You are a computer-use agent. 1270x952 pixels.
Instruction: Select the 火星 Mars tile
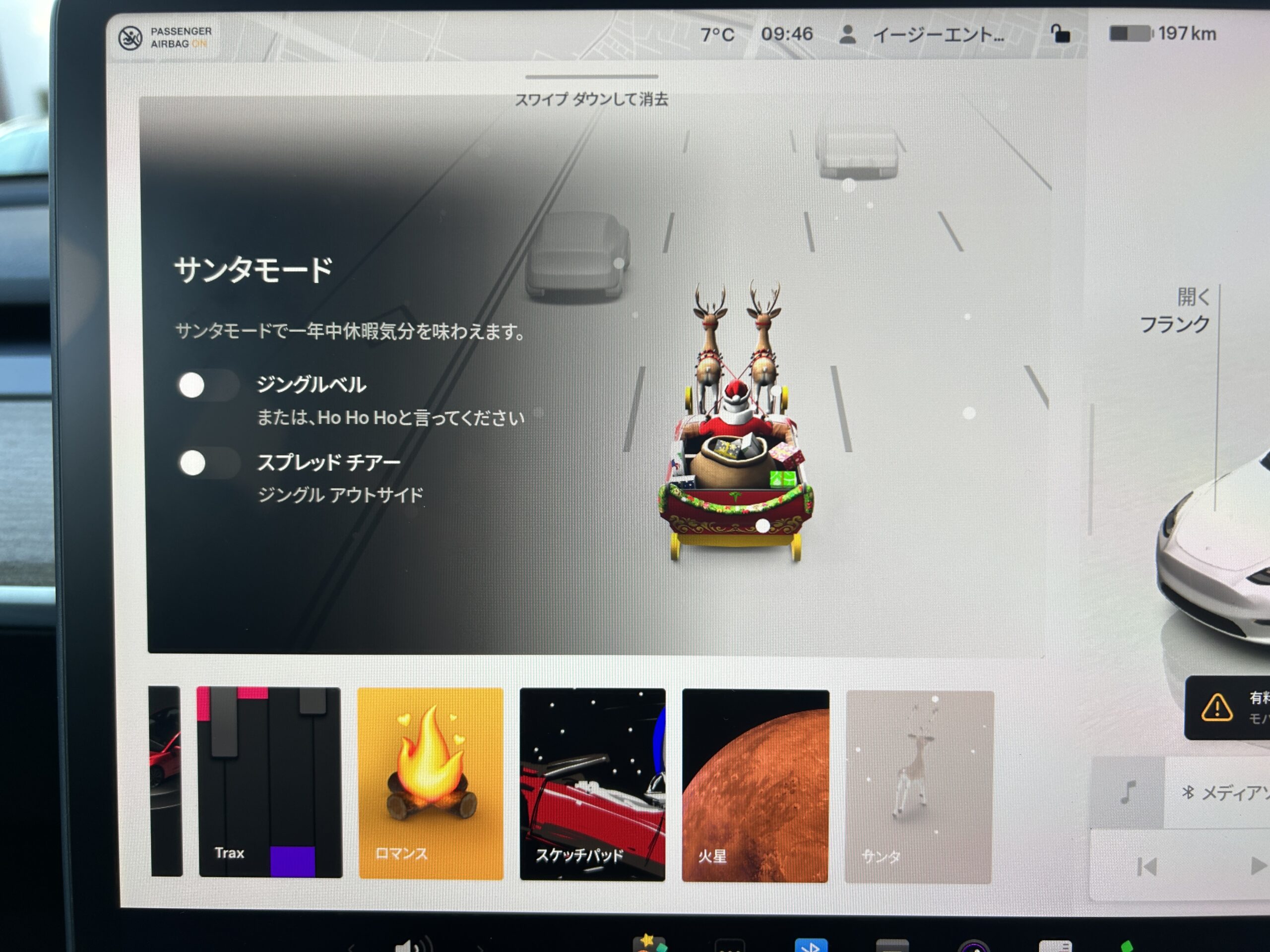click(755, 785)
